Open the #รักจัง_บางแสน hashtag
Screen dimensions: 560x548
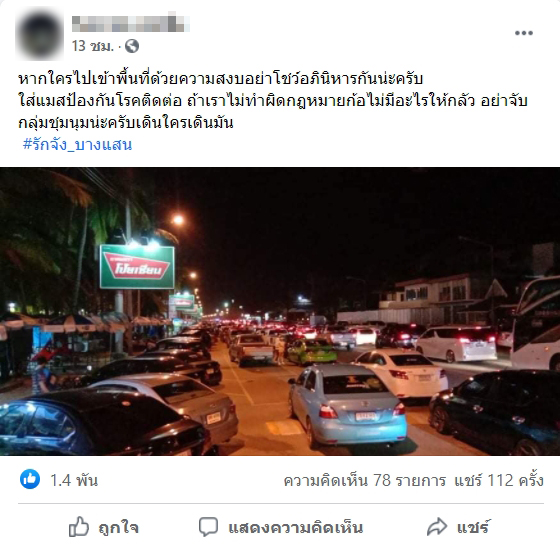78,145
